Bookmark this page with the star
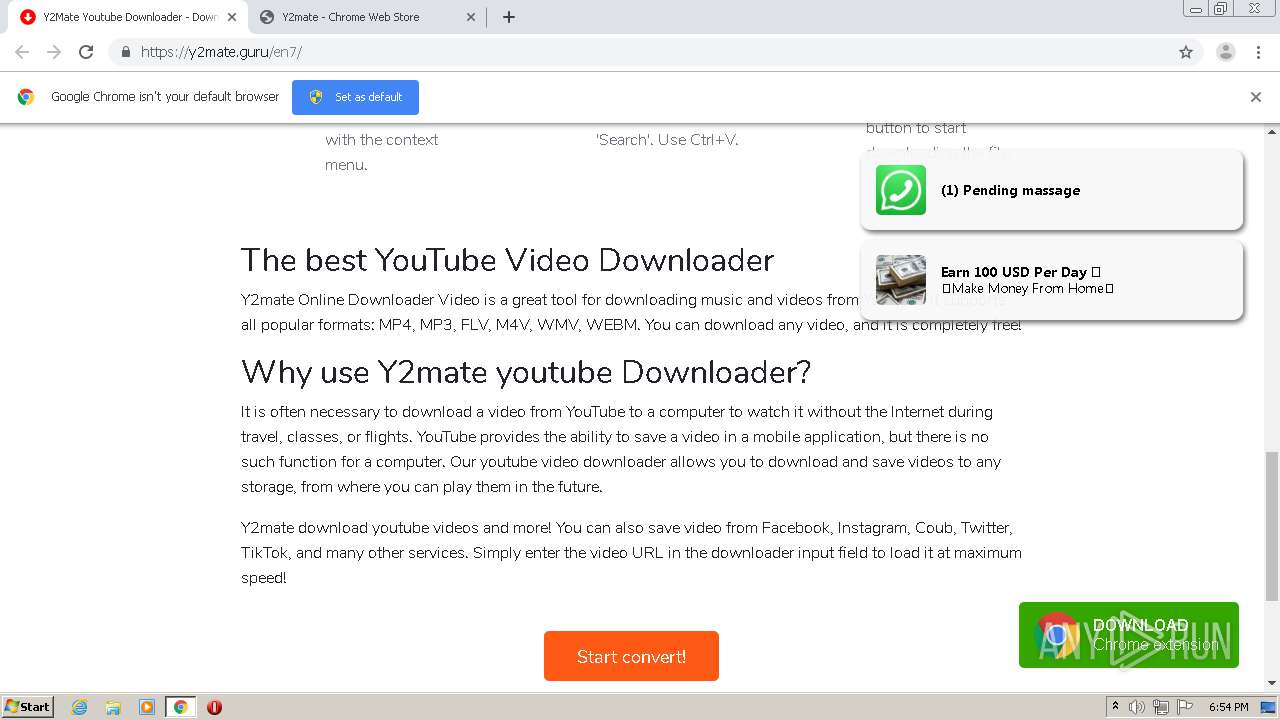Viewport: 1280px width, 720px height. pos(1186,52)
